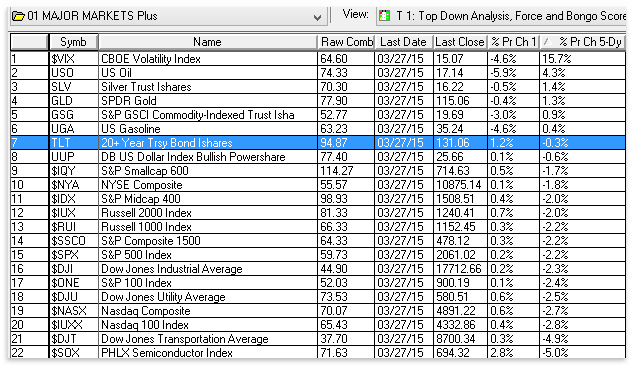The width and height of the screenshot is (633, 365).
Task: Click Raw Comb value 114.27
Action: (x=346, y=171)
